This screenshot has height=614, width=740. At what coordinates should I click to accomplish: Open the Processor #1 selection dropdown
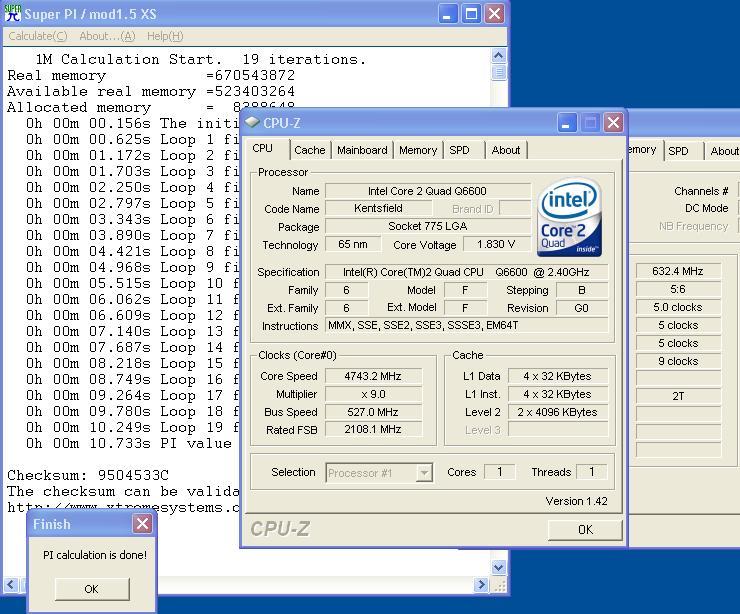coord(423,472)
